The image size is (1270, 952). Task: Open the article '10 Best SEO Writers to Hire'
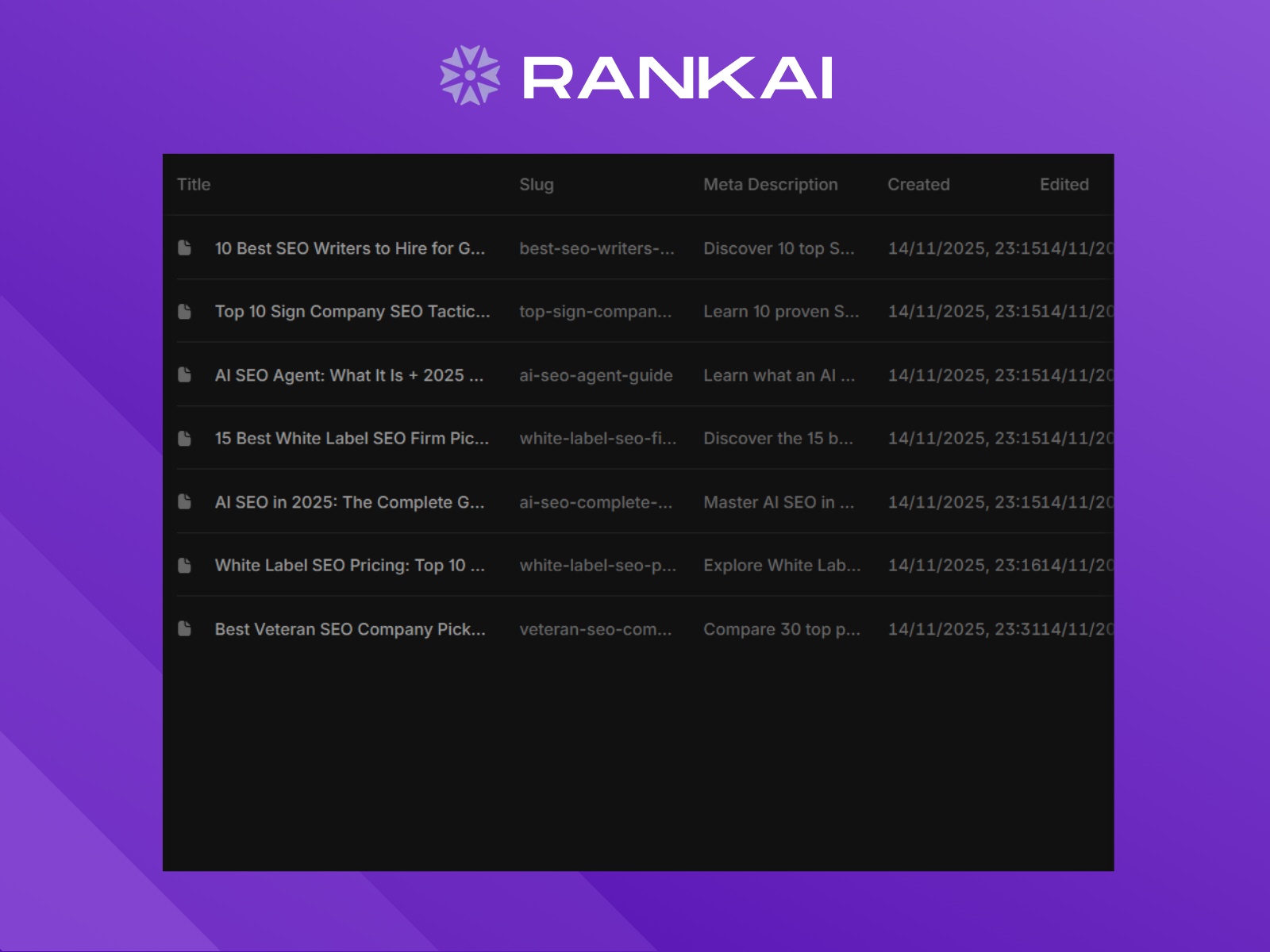[x=349, y=248]
